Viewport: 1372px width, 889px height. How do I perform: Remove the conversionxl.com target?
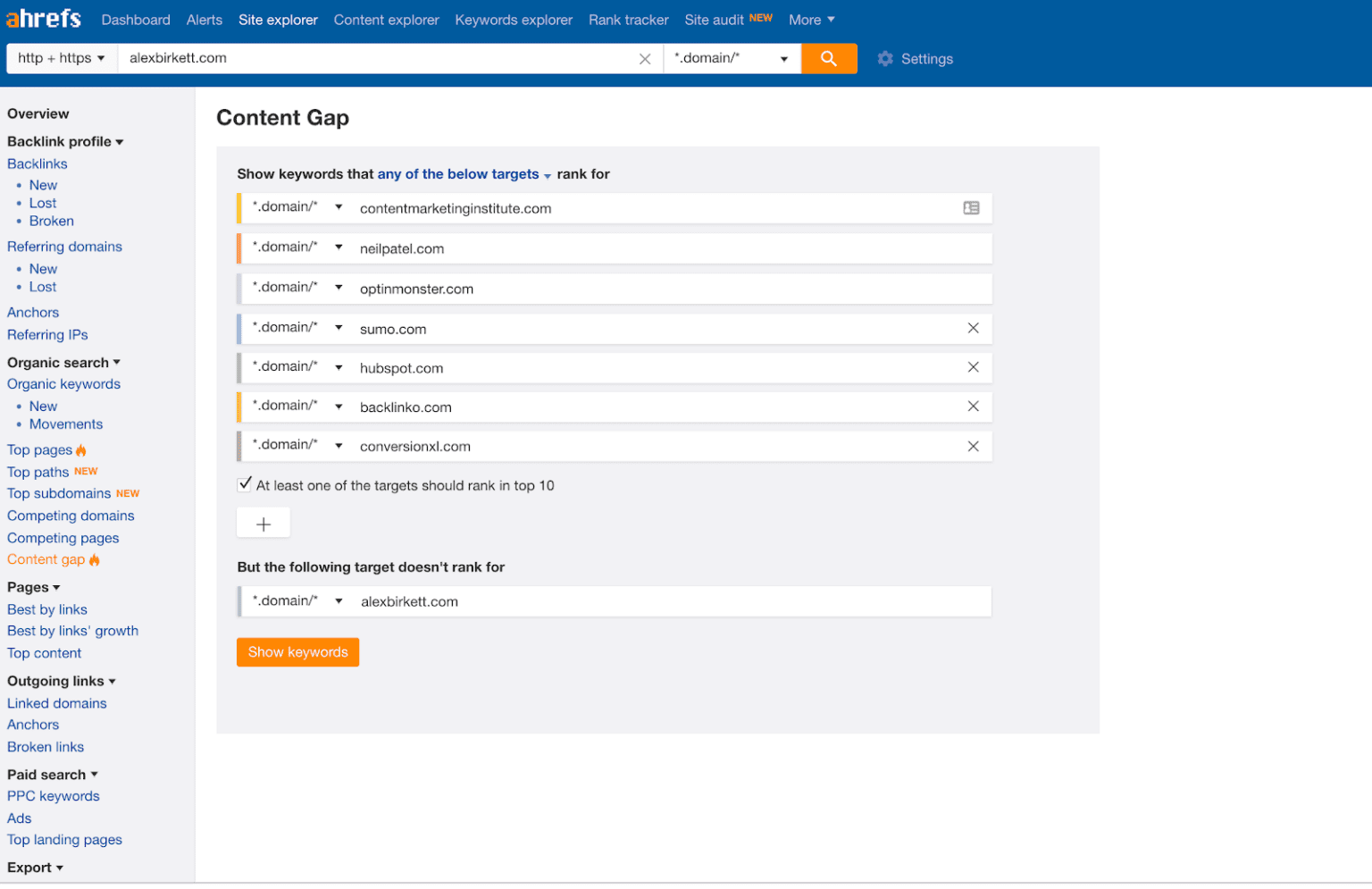973,446
